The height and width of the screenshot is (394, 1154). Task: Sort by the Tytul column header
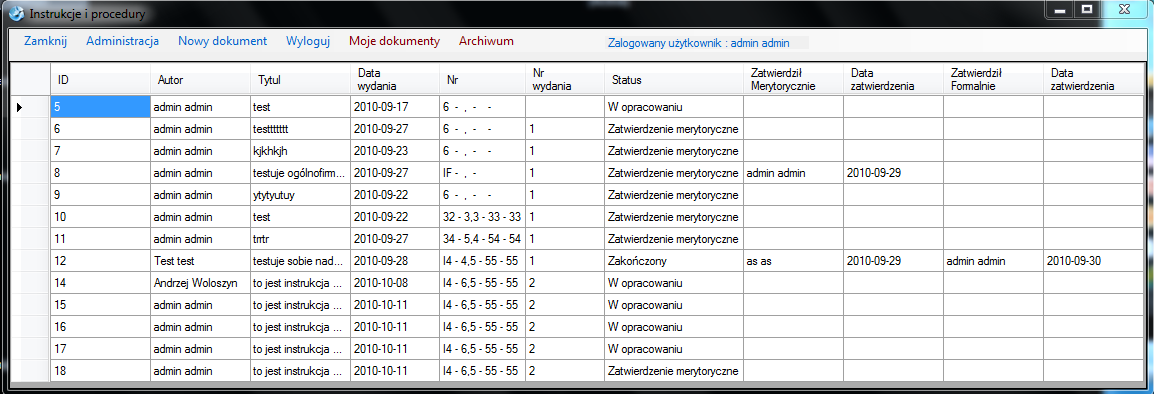[300, 79]
